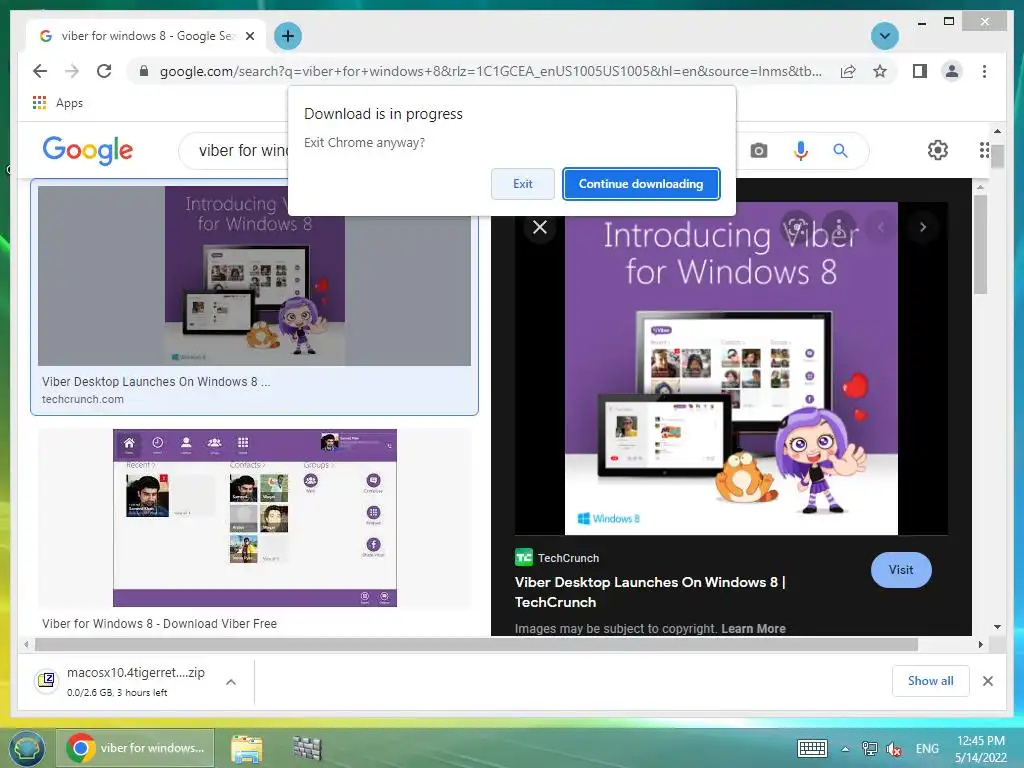Open TechCrunch source link in preview
This screenshot has height=768, width=1024.
tap(557, 558)
